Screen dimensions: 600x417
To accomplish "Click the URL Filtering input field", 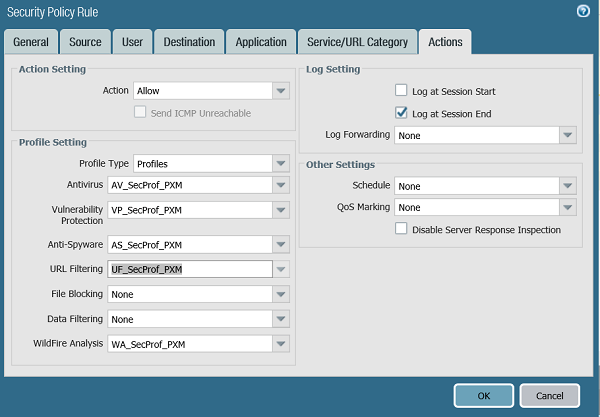I will (x=190, y=269).
